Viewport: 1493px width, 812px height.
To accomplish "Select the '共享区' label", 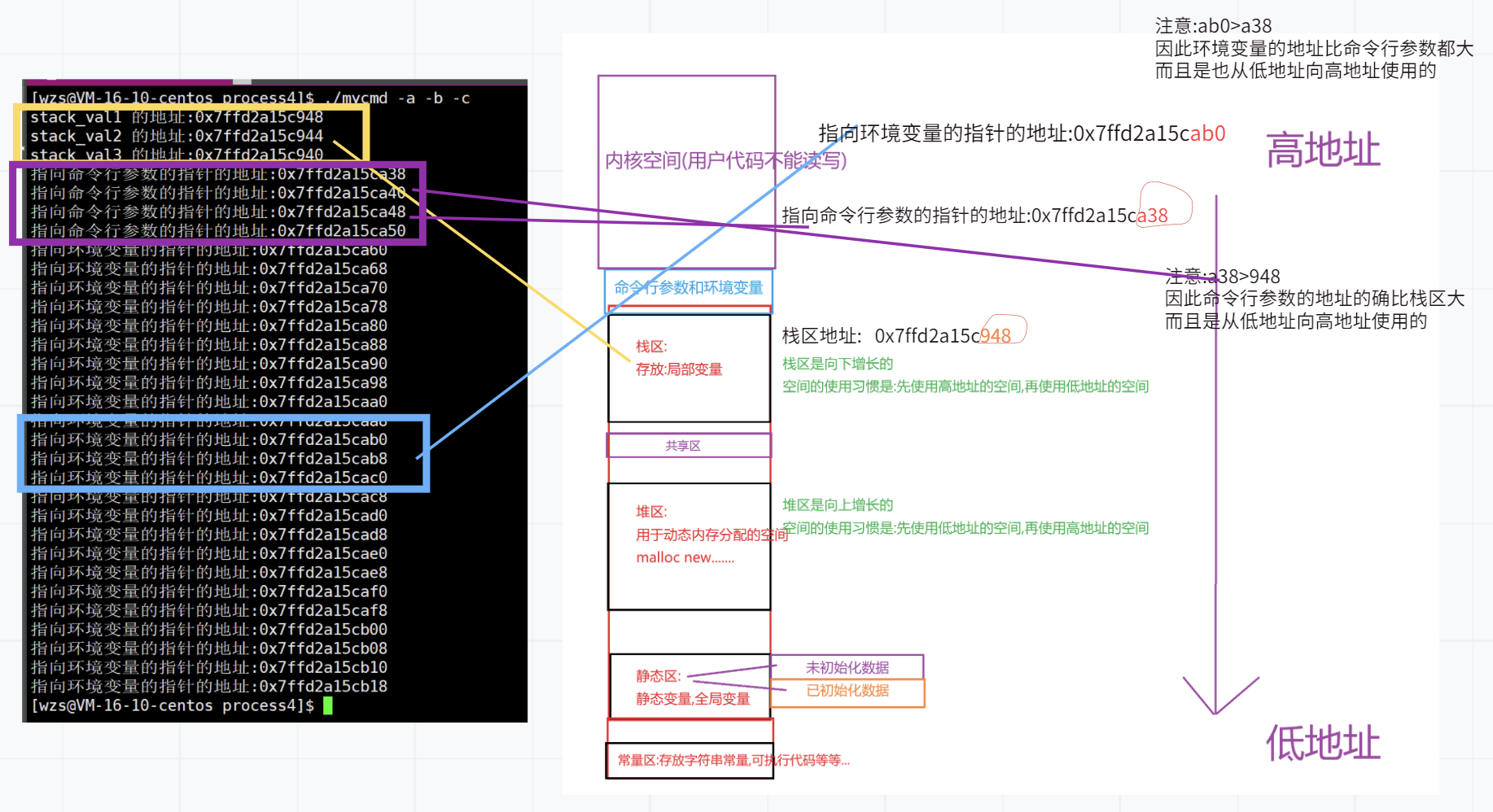I will pos(683,446).
